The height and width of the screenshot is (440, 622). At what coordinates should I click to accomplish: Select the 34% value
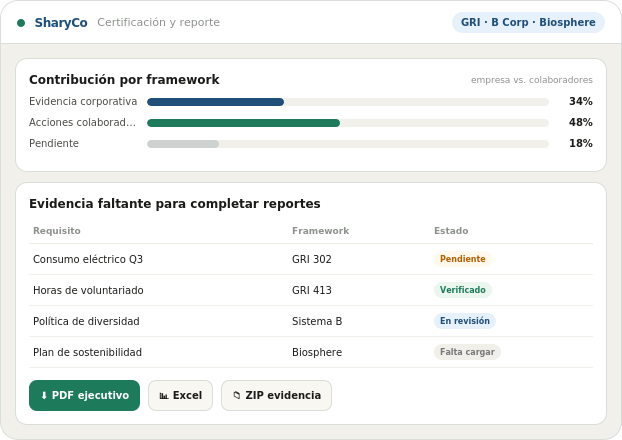581,102
